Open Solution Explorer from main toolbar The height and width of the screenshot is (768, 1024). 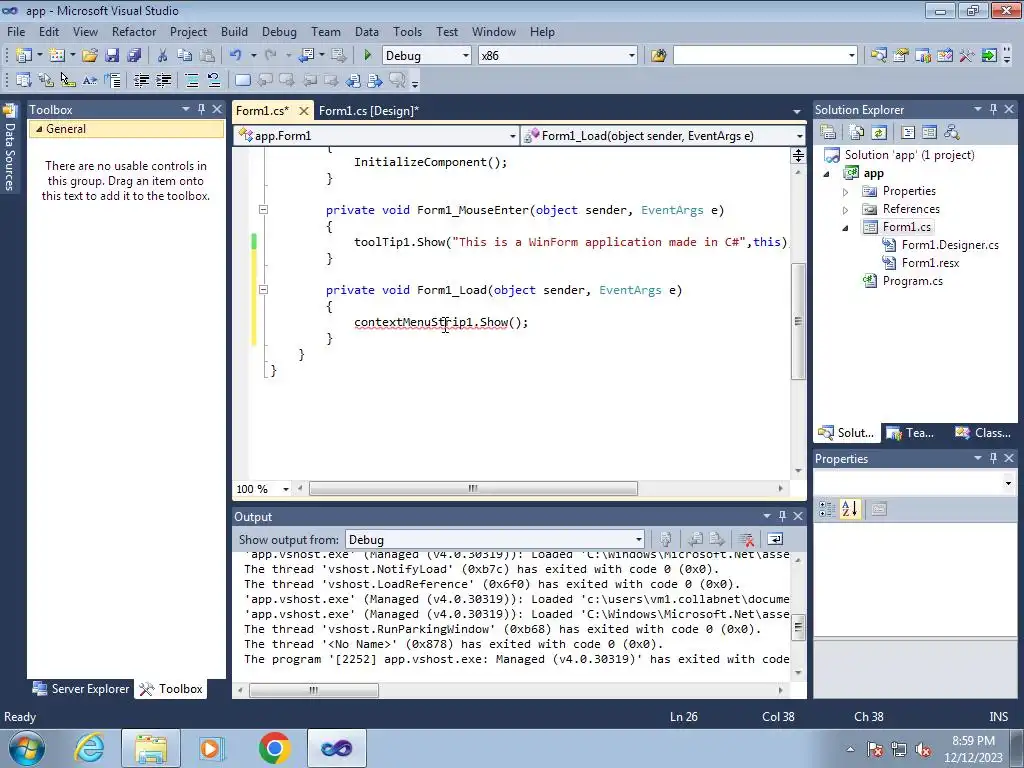(x=878, y=56)
